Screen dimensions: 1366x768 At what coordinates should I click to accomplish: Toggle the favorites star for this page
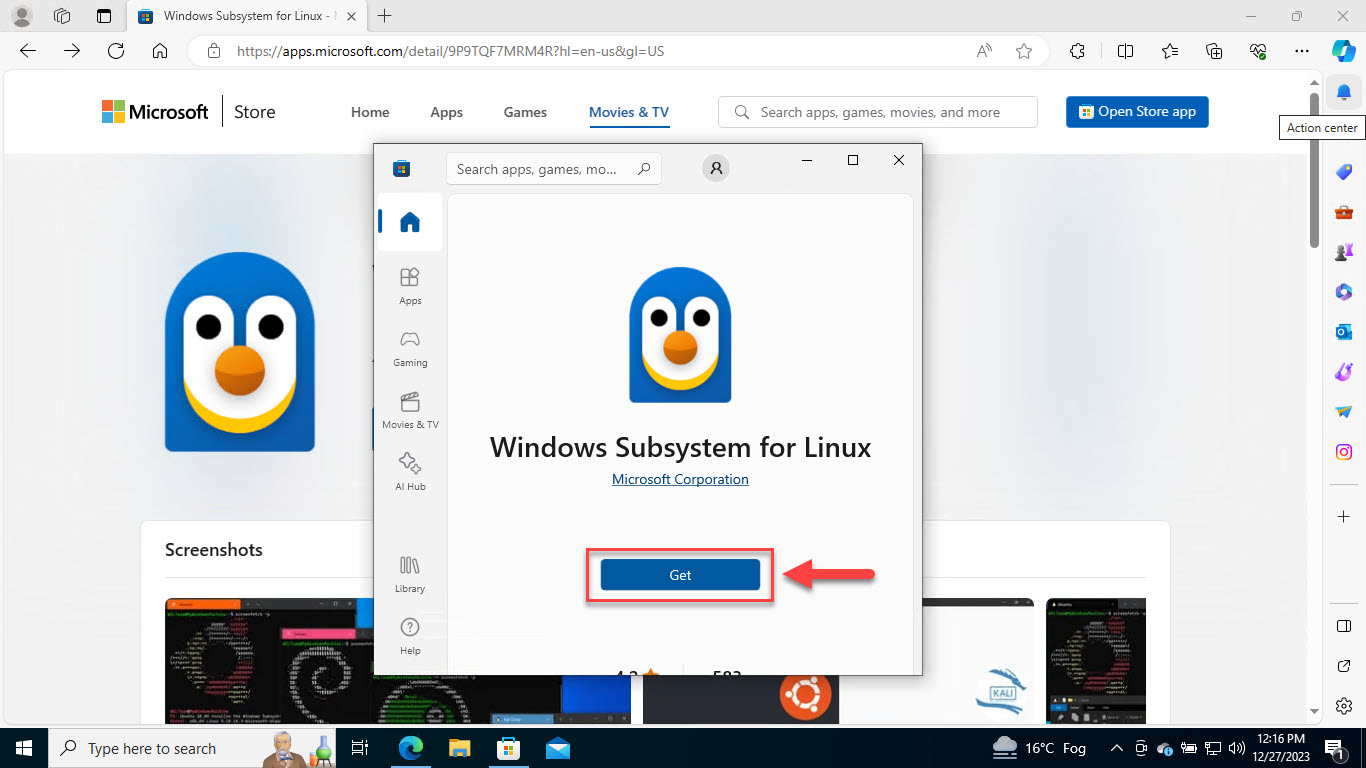pos(1023,51)
